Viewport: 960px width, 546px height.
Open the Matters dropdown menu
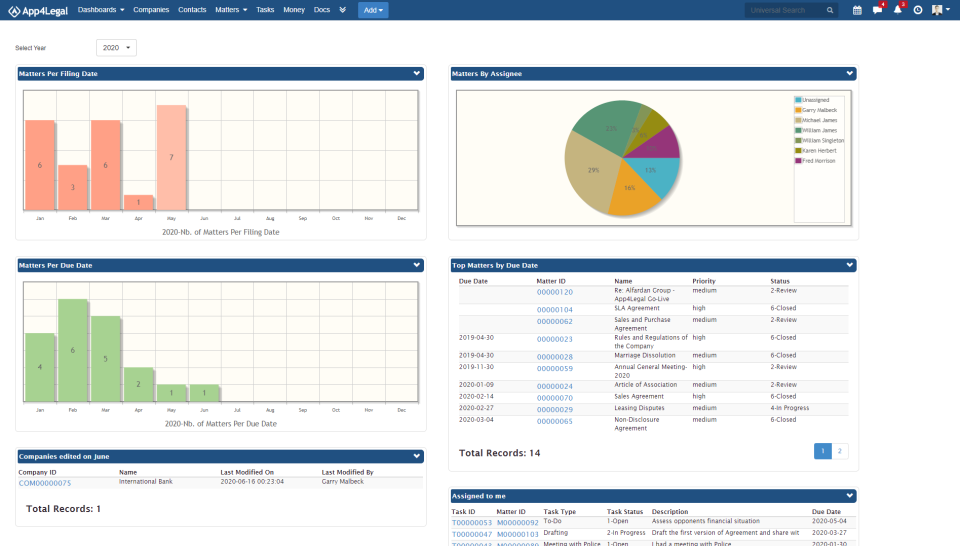(231, 10)
